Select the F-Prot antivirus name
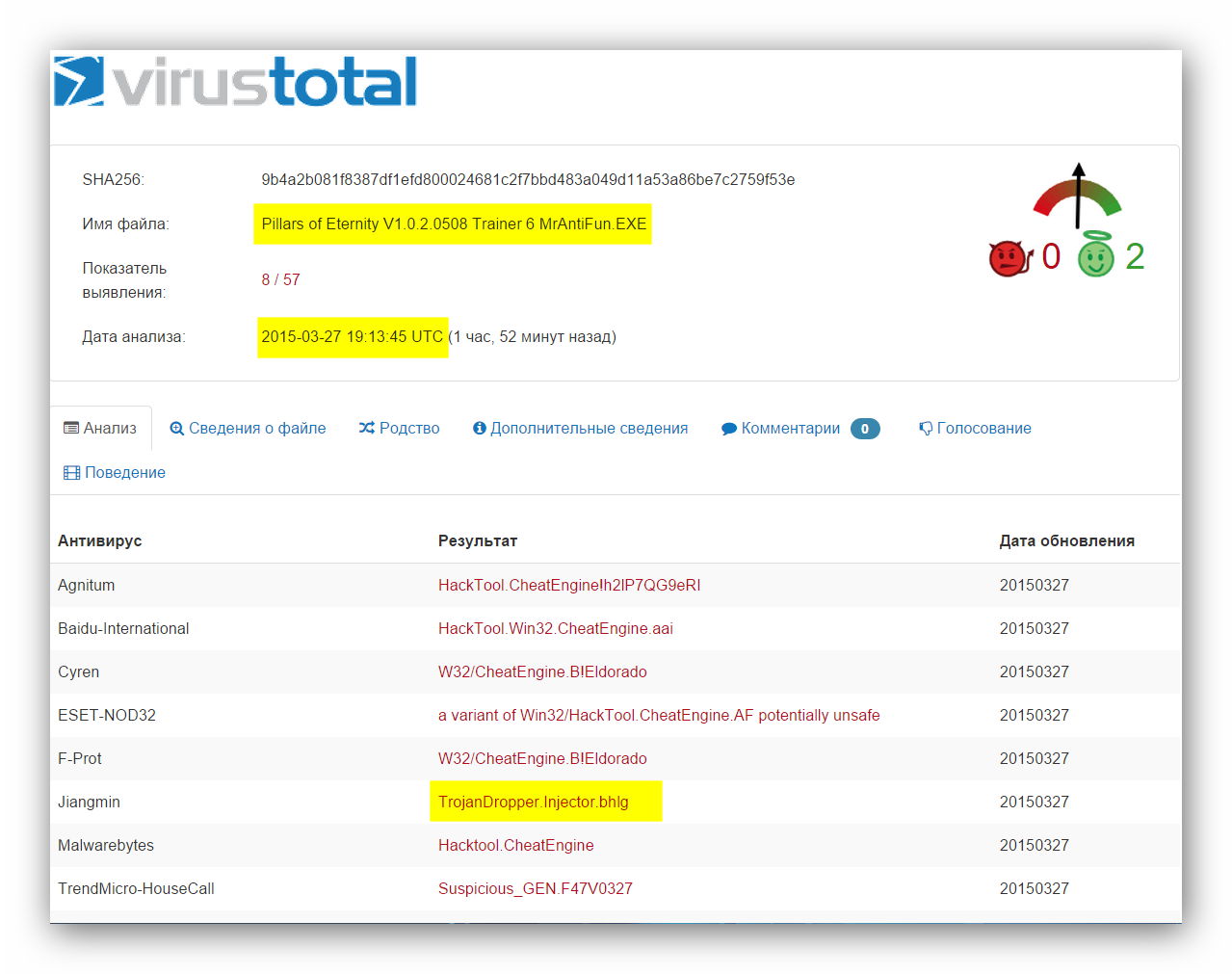The height and width of the screenshot is (974, 1232). pyautogui.click(x=80, y=758)
